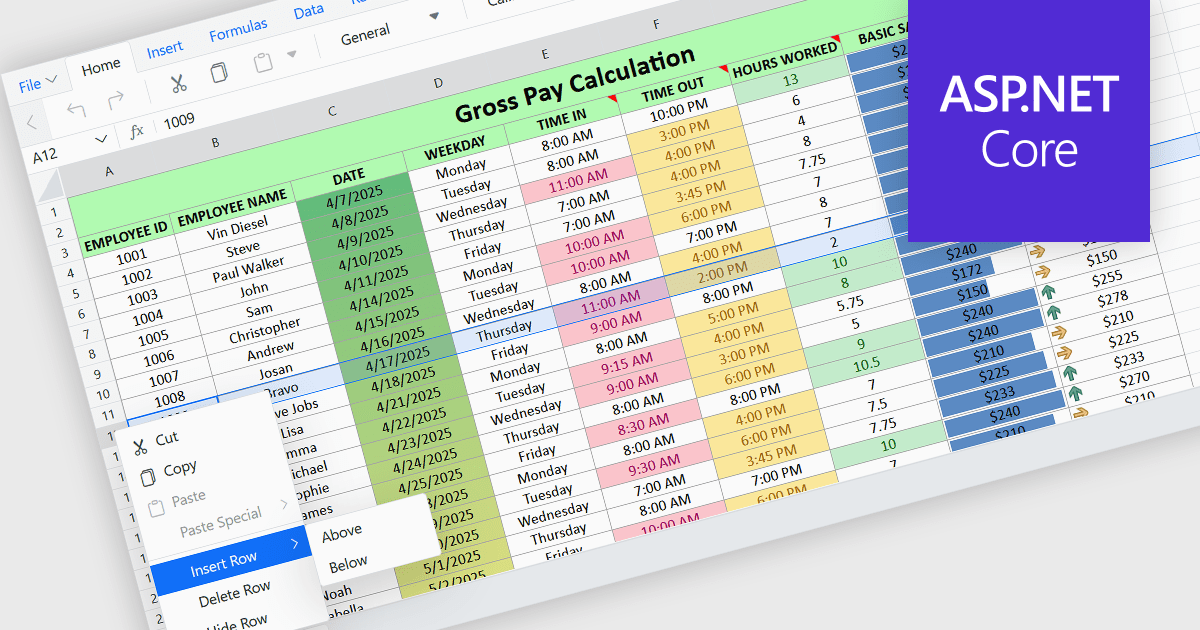1200x630 pixels.
Task: Choose Copy from the context menu
Action: click(179, 469)
